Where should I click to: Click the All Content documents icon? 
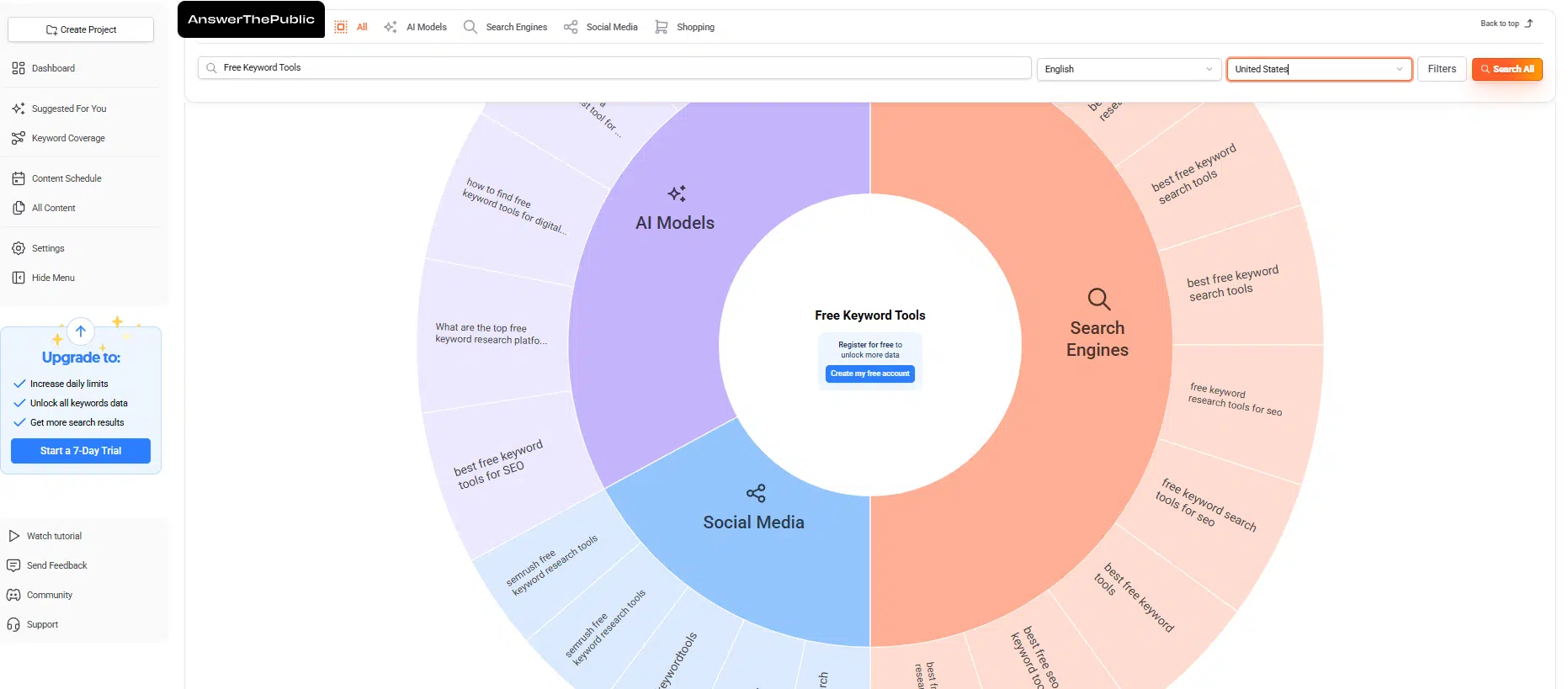pyautogui.click(x=19, y=208)
